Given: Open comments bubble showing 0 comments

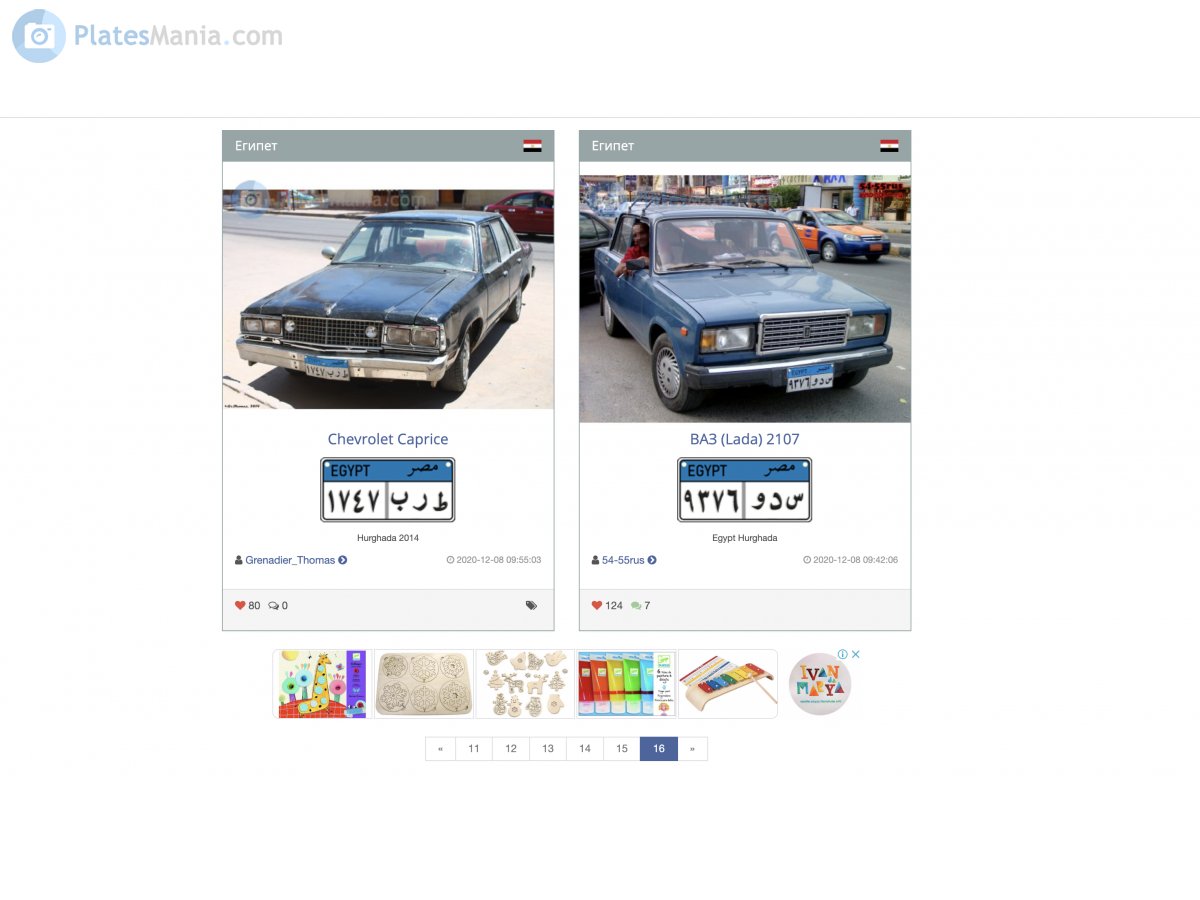Looking at the screenshot, I should [x=273, y=605].
